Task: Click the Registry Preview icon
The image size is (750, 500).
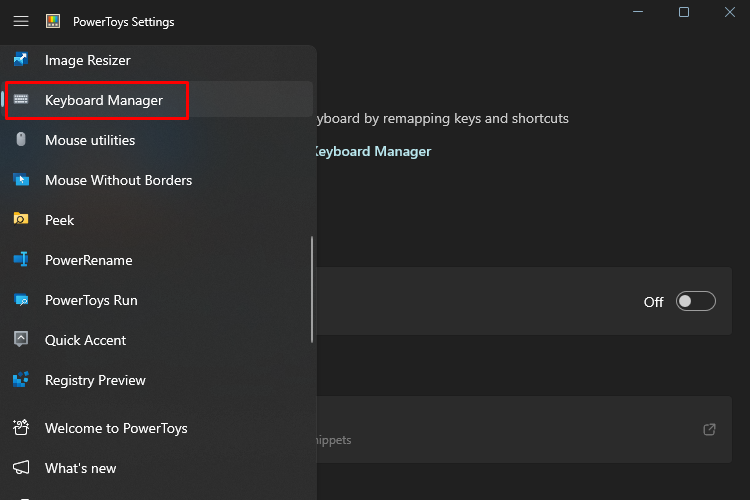Action: click(x=21, y=379)
